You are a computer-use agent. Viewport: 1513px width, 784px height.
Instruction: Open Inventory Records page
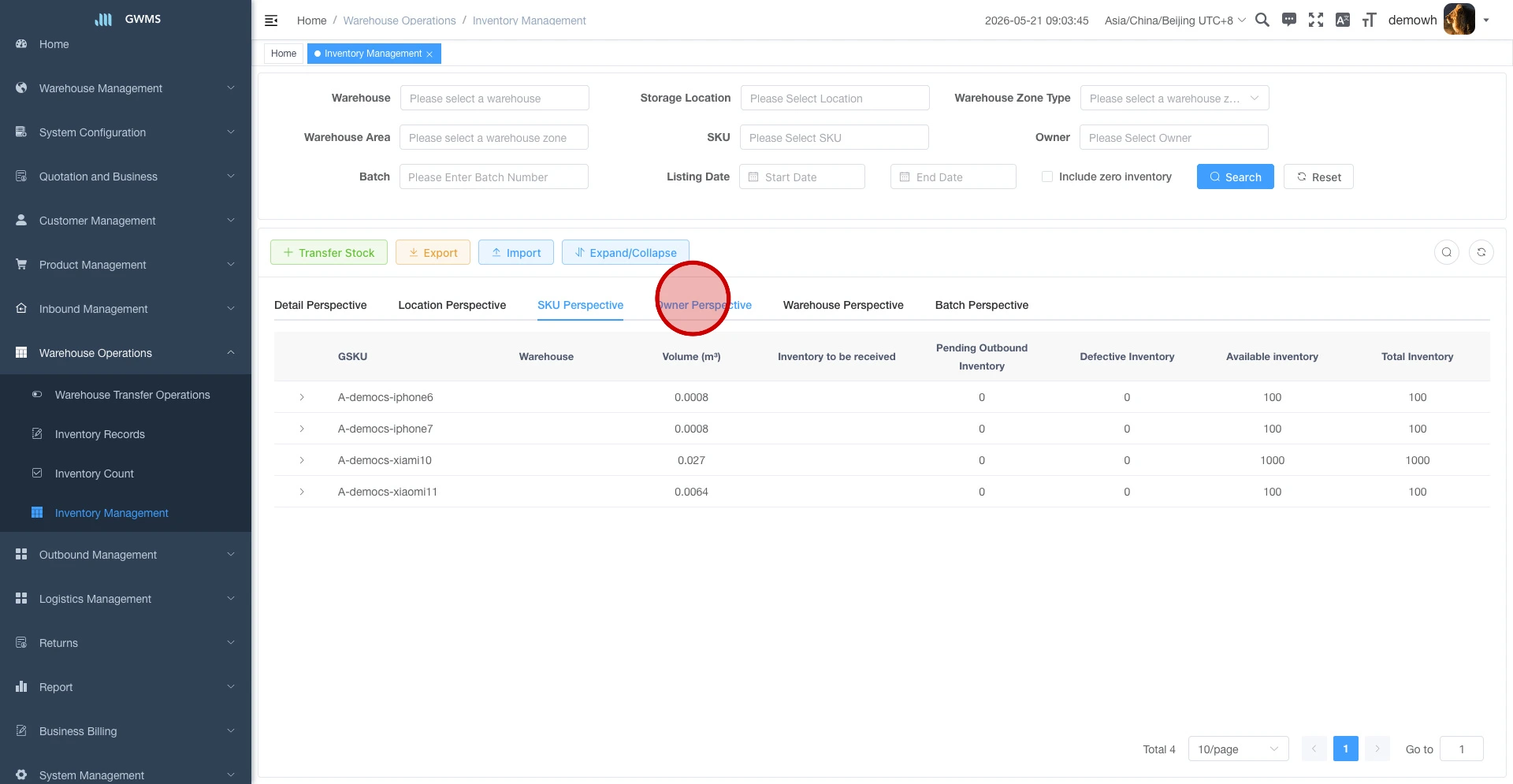point(125,434)
